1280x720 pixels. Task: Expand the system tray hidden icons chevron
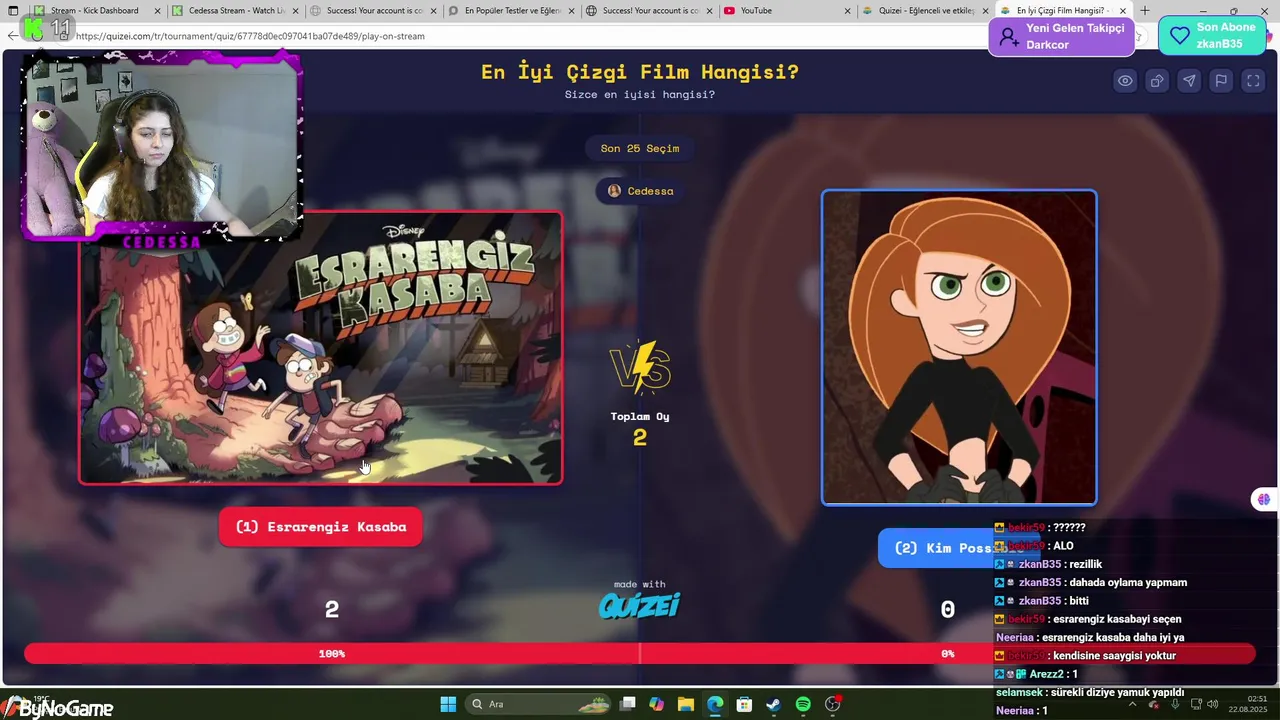tap(1132, 704)
